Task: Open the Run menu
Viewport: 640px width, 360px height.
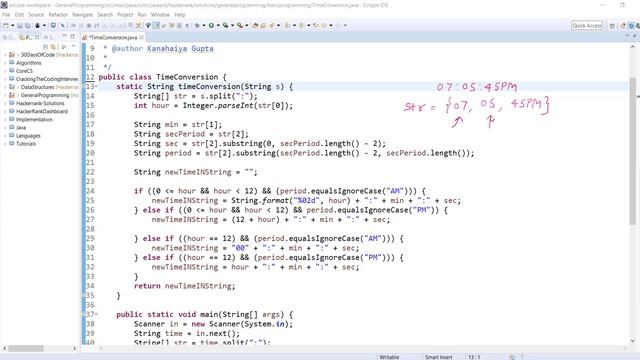Action: [x=142, y=15]
